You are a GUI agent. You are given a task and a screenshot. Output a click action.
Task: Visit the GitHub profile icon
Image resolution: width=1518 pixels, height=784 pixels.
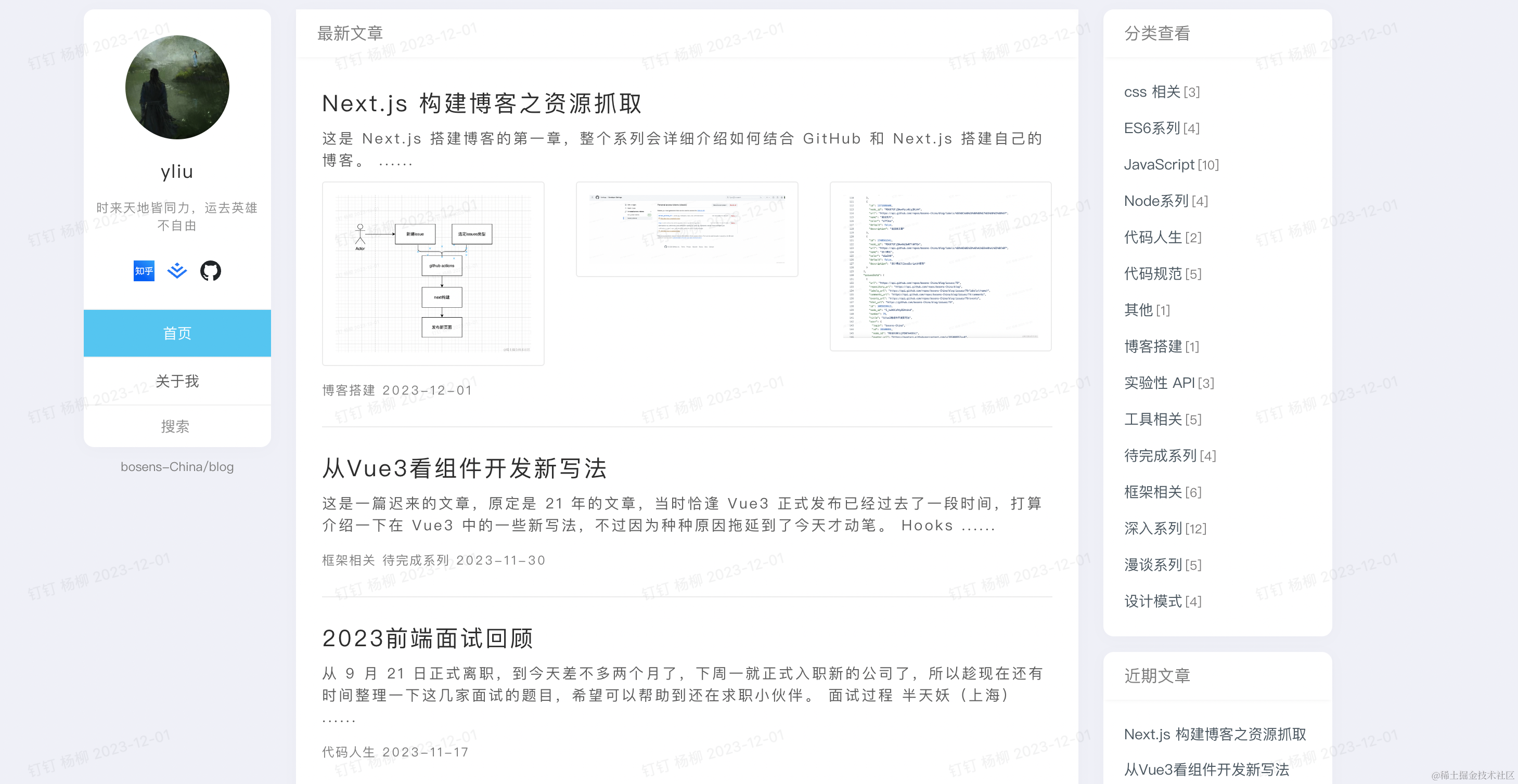[x=210, y=271]
